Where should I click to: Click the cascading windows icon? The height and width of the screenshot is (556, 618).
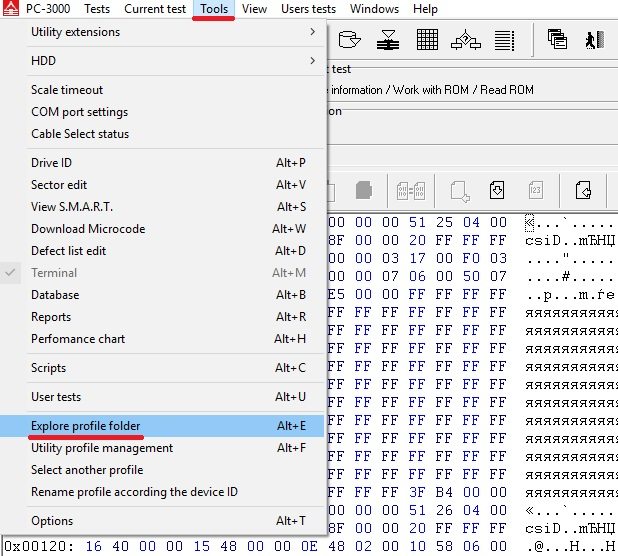pos(558,41)
